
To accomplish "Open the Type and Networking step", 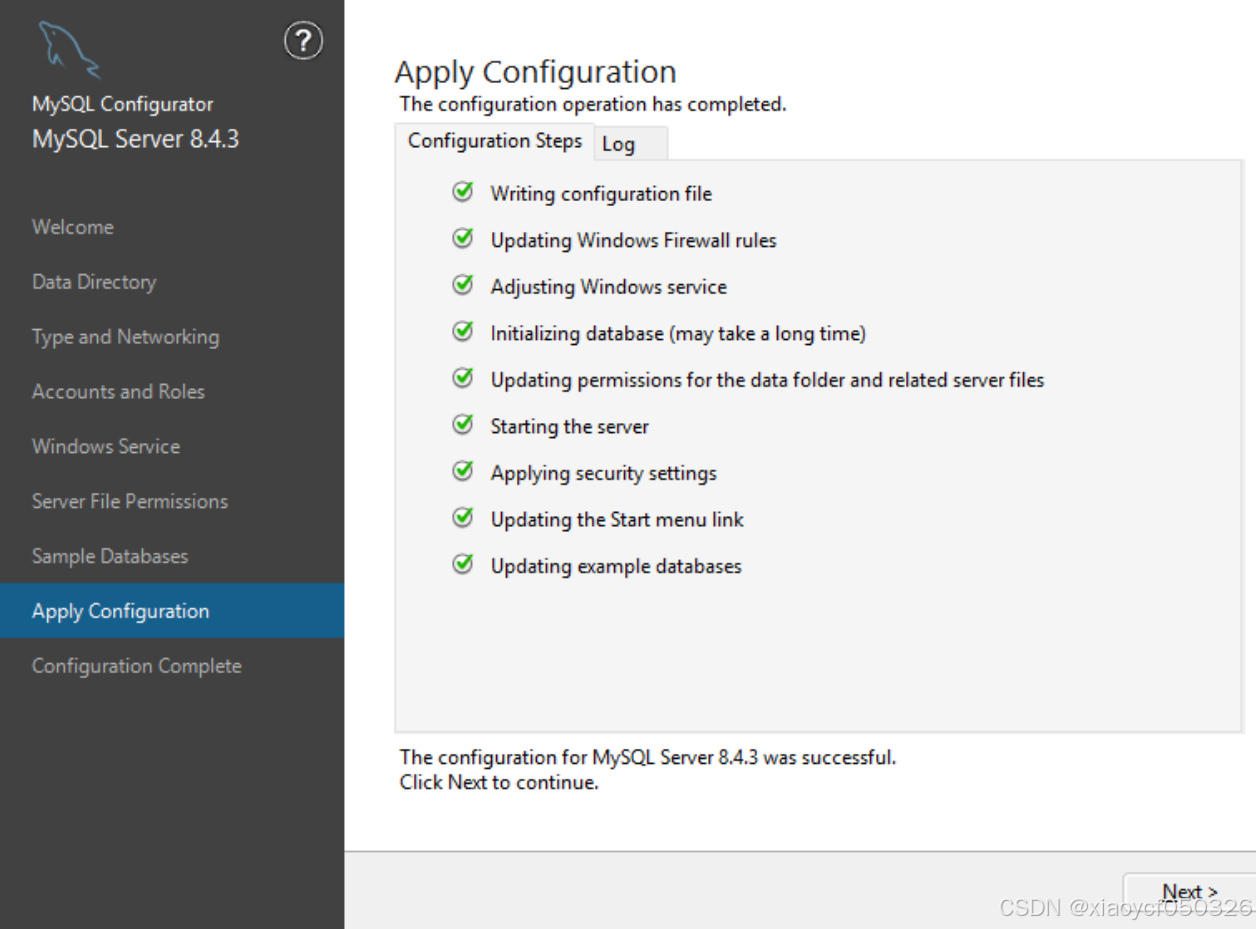I will (x=125, y=337).
